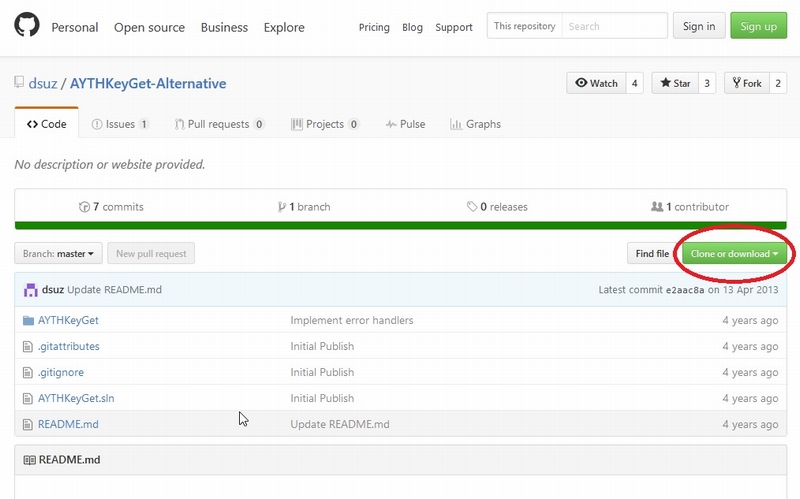Open Initial Publish commit for .gitignore
Image resolution: width=800 pixels, height=499 pixels.
(322, 372)
